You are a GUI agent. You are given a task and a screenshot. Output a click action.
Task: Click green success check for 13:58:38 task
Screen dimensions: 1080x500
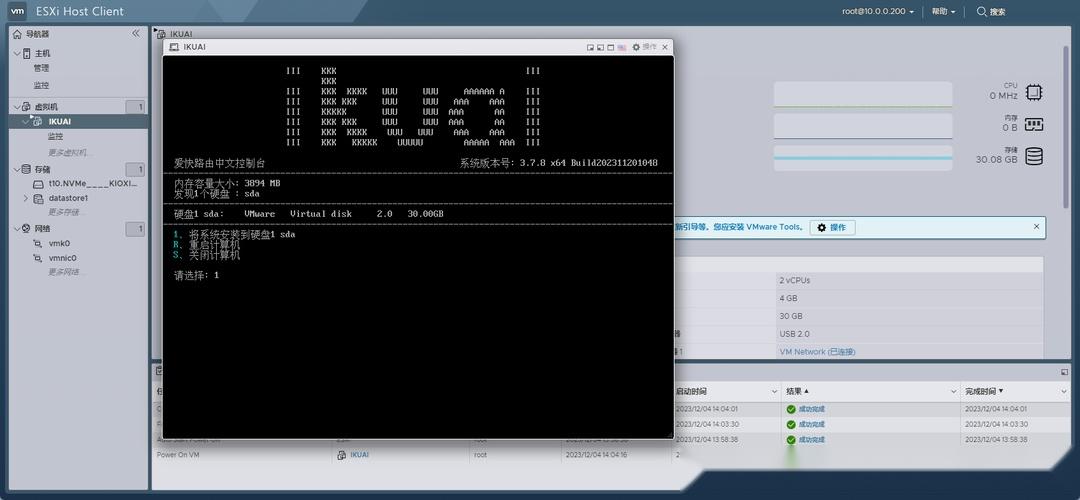pos(791,439)
